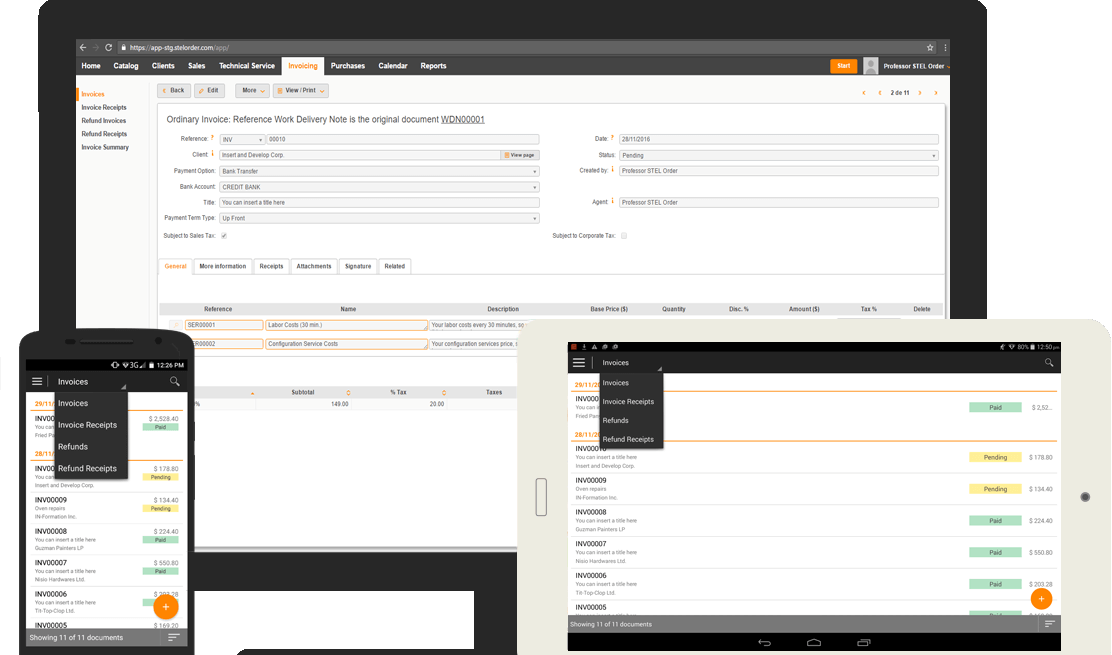Click the browser back arrow
This screenshot has width=1112, height=655.
click(83, 47)
